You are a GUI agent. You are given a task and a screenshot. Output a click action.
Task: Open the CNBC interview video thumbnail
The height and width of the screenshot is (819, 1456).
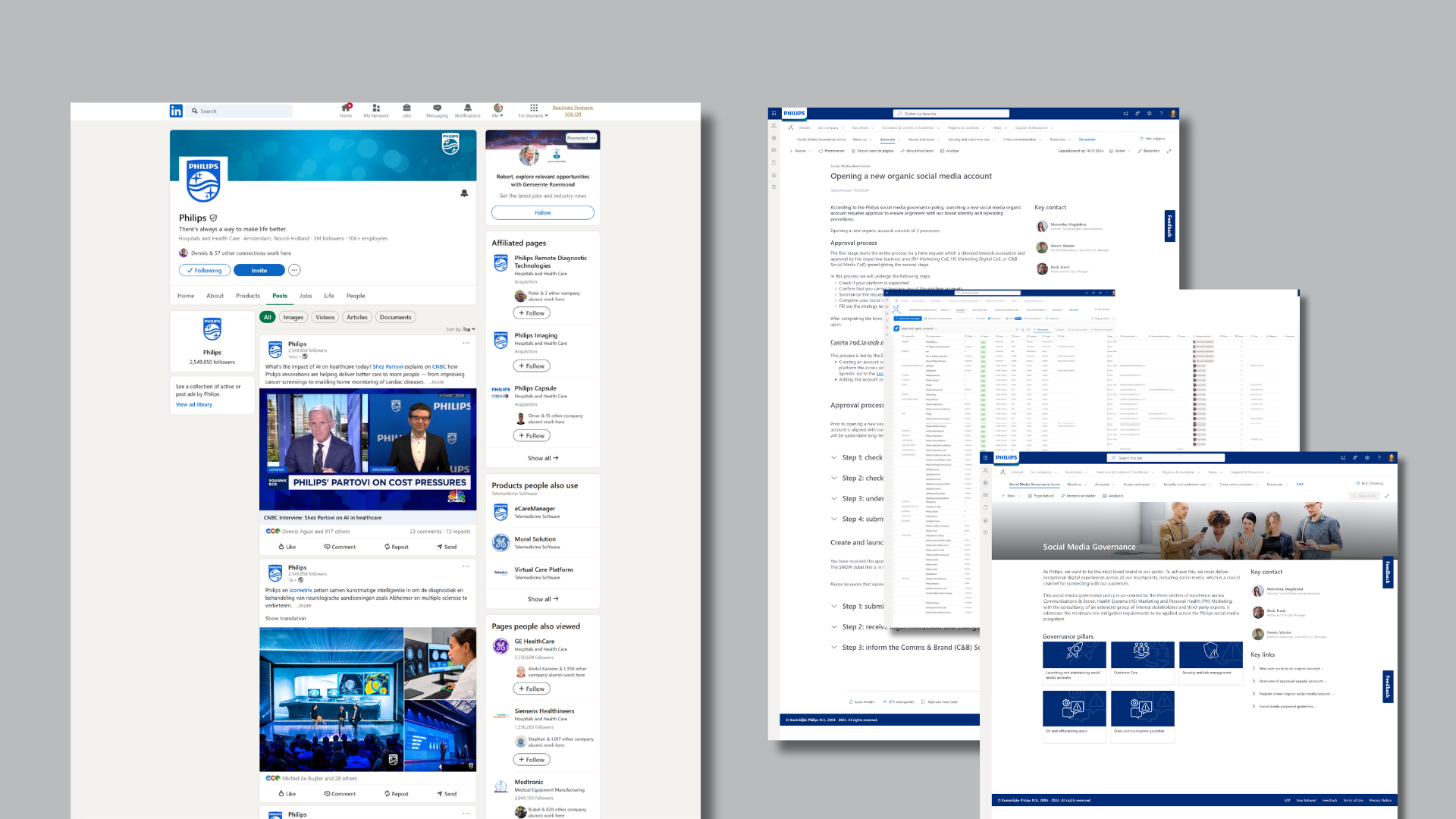coord(368,449)
